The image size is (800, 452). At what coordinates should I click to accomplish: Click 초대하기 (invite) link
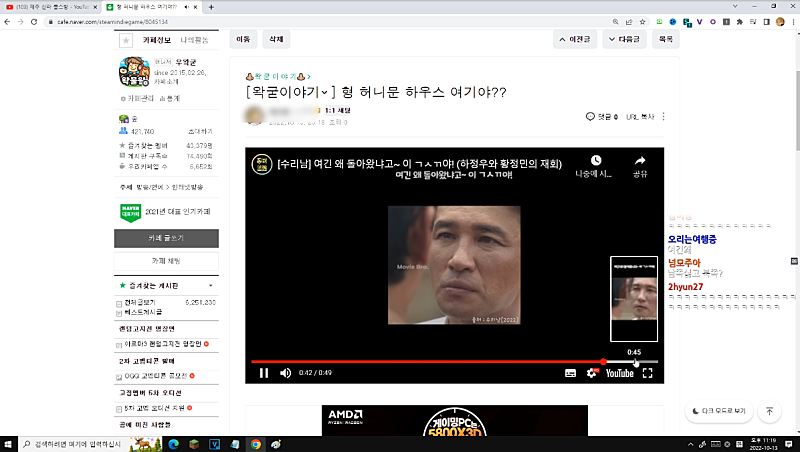pos(201,132)
